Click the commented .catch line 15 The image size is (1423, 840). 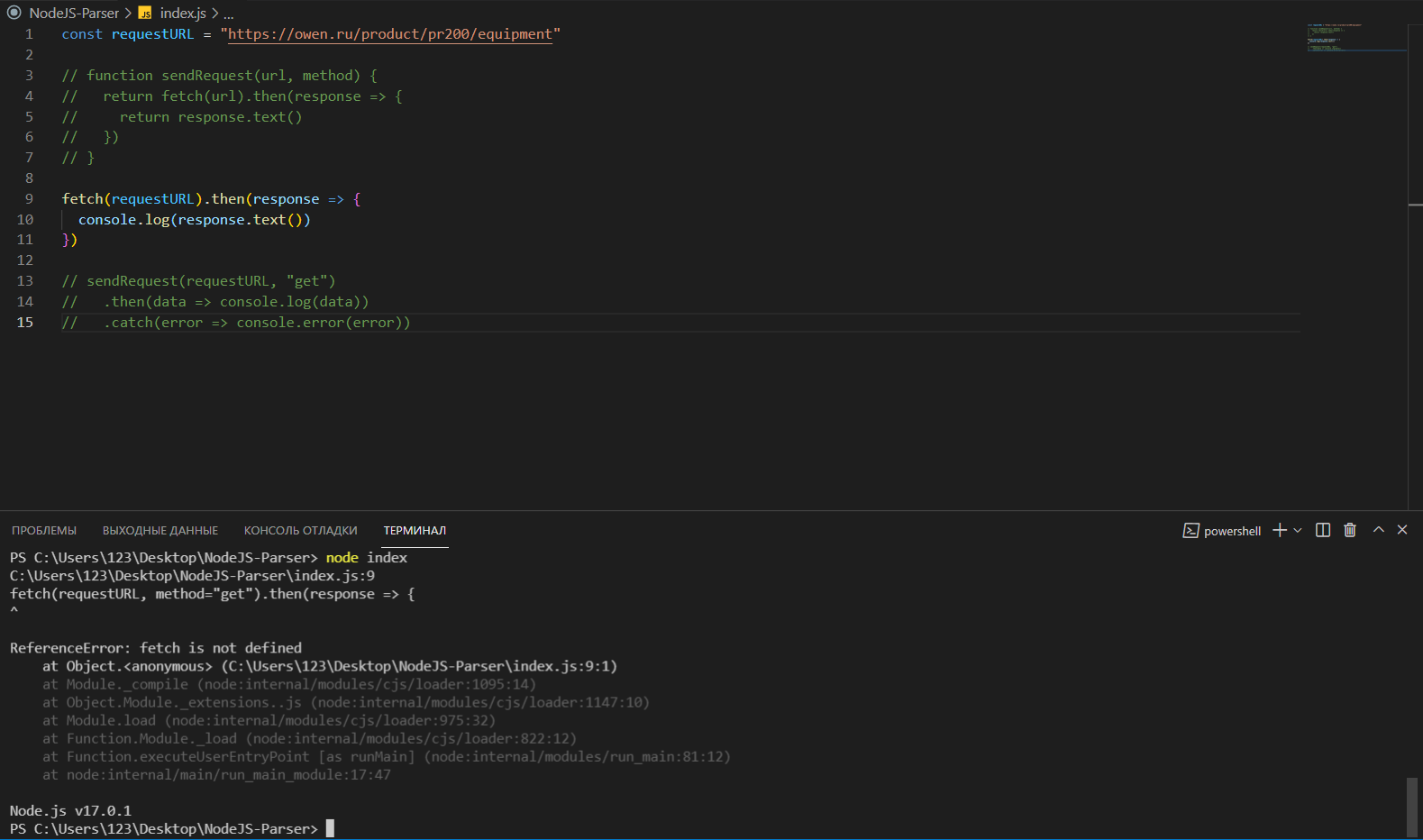tap(236, 323)
